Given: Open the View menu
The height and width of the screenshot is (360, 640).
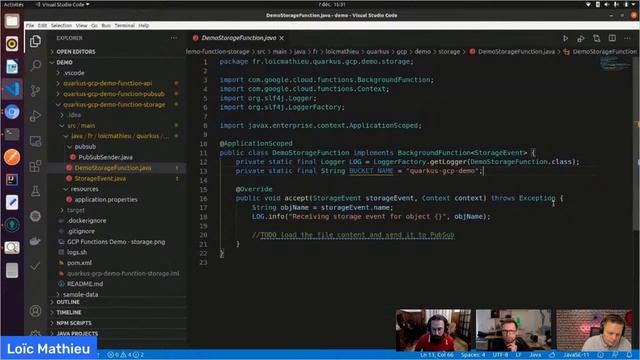Looking at the screenshot, I should coord(82,25).
